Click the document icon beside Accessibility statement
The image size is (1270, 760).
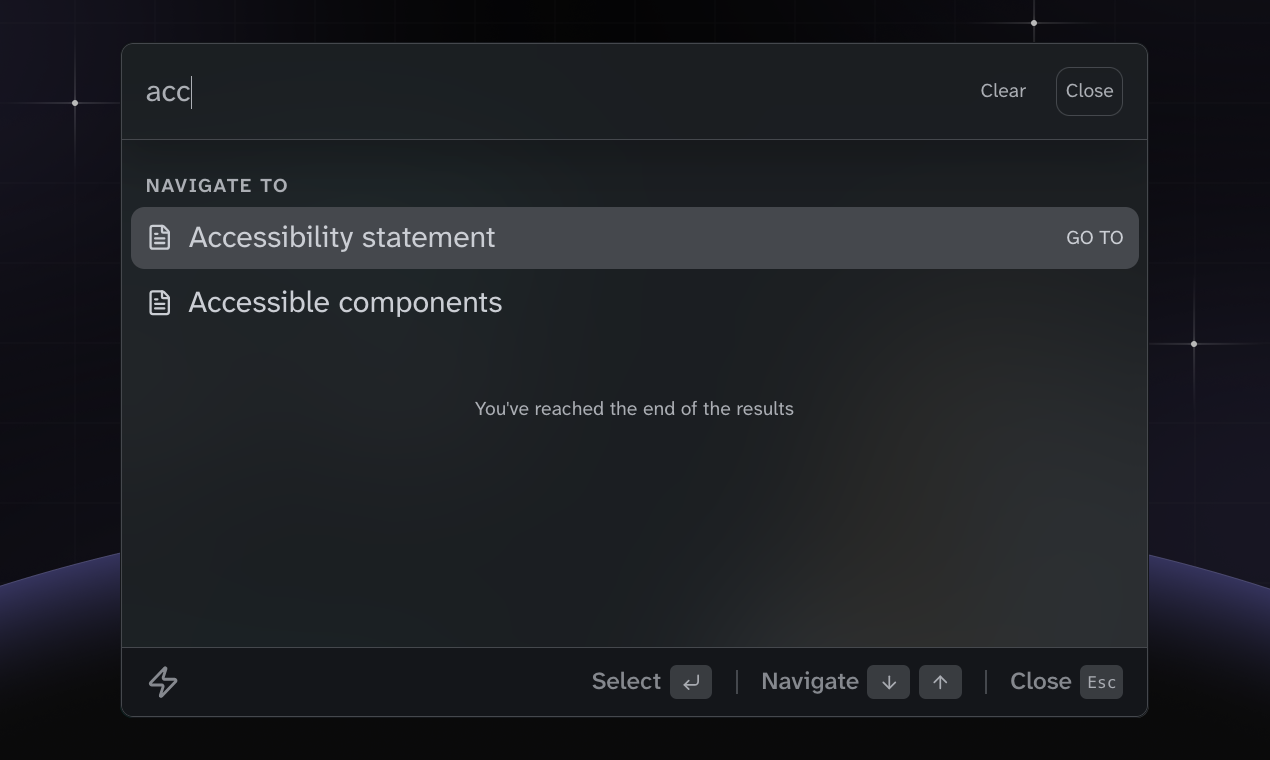pos(160,237)
